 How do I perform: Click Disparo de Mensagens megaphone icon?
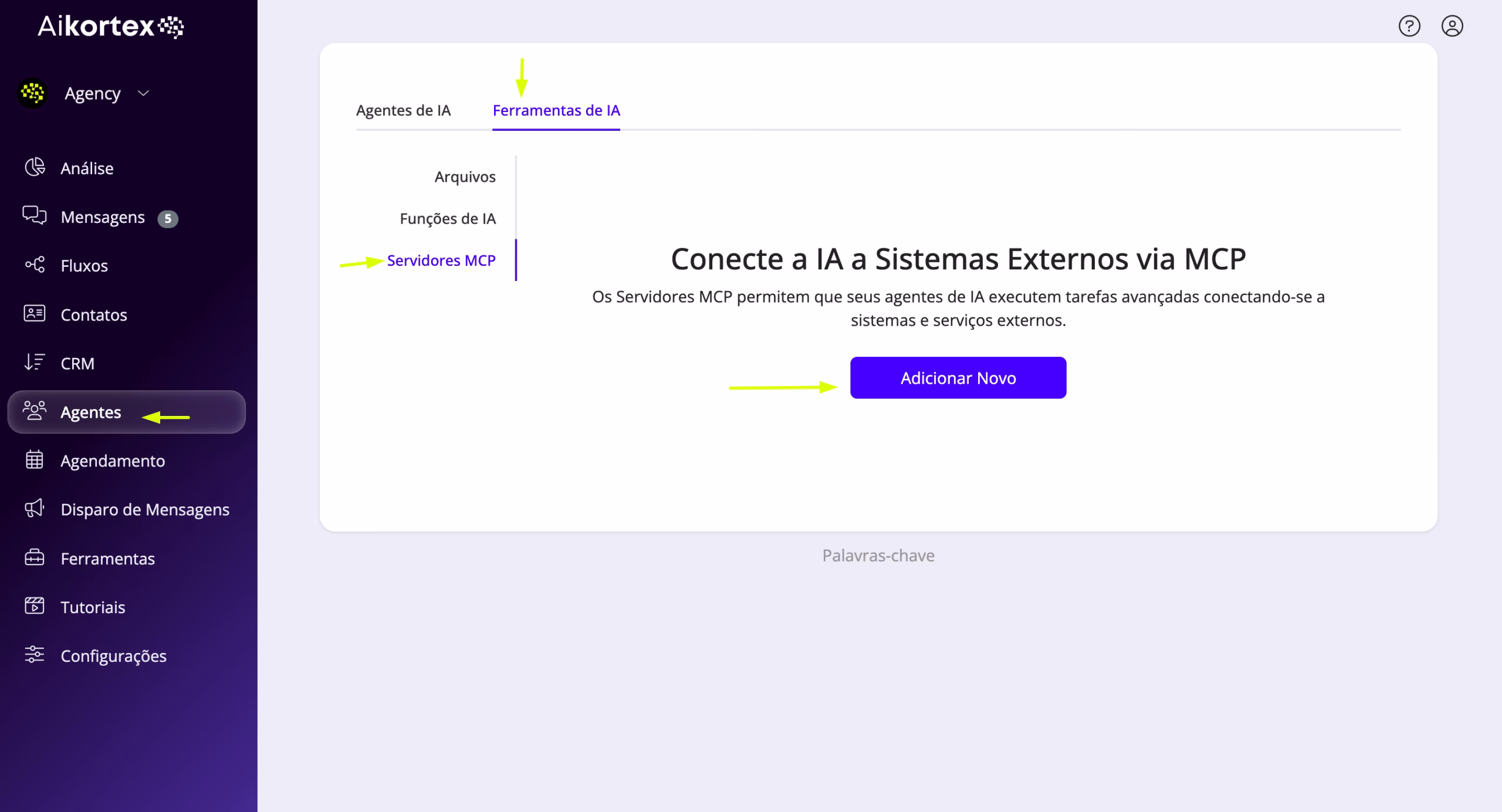[x=35, y=509]
